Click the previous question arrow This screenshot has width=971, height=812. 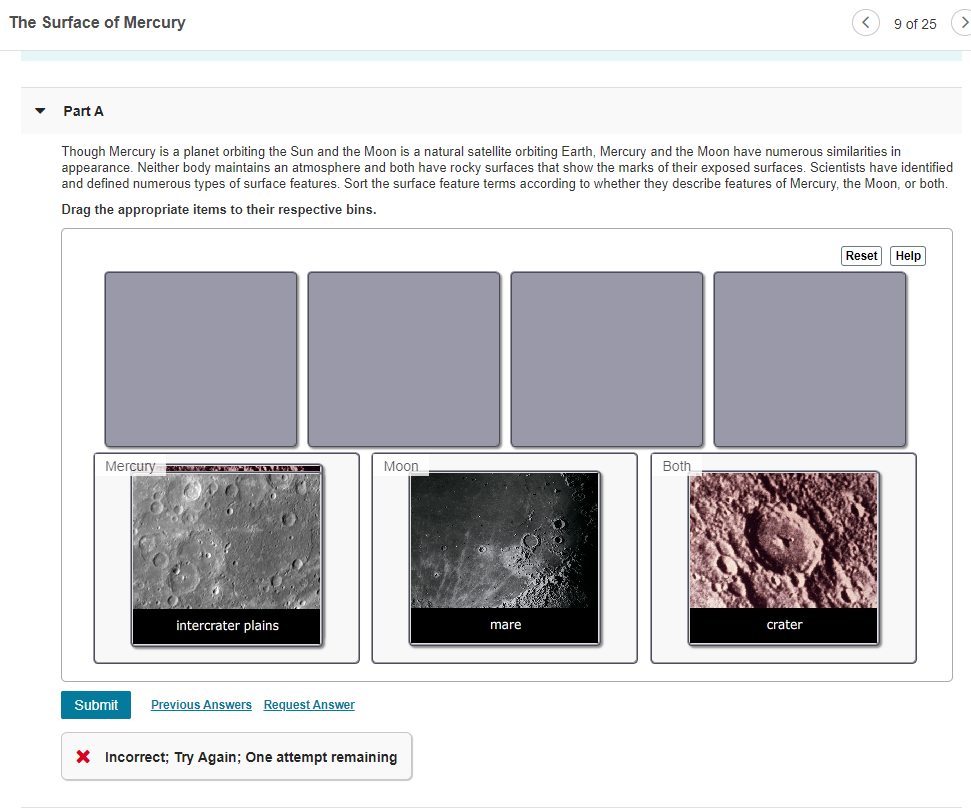[866, 22]
